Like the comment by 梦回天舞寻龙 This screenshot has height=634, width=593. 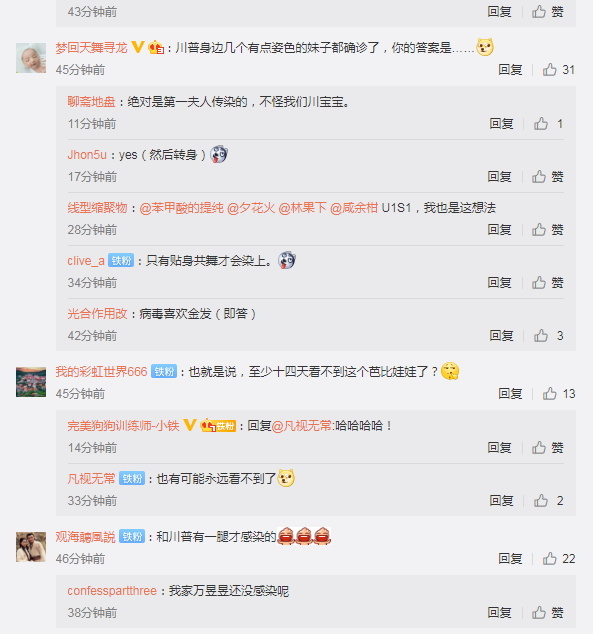tap(558, 70)
